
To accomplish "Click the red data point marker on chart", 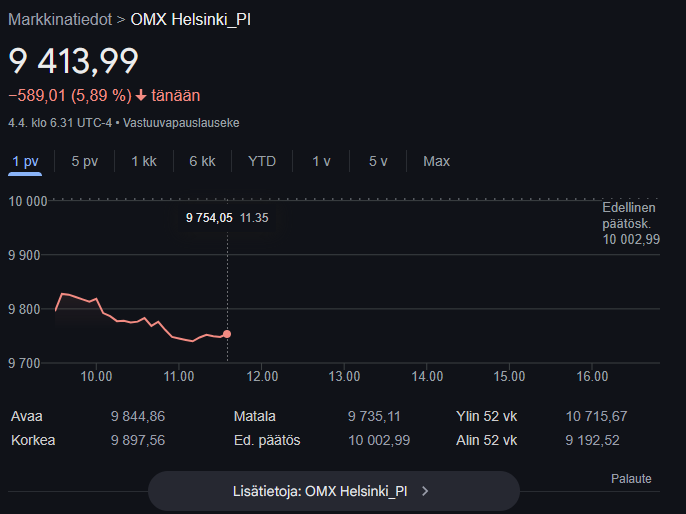I will click(x=227, y=334).
